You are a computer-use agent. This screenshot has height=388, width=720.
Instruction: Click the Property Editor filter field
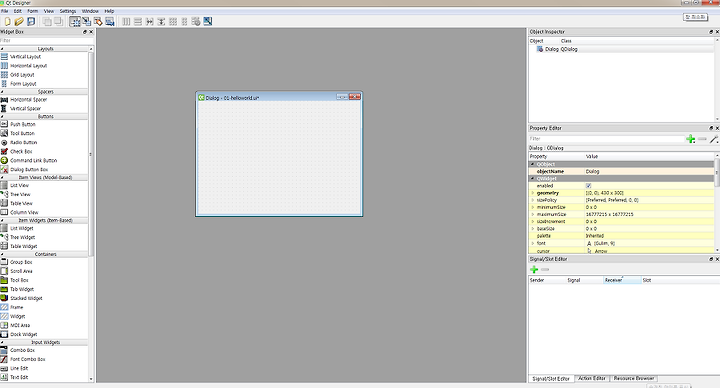pos(606,139)
